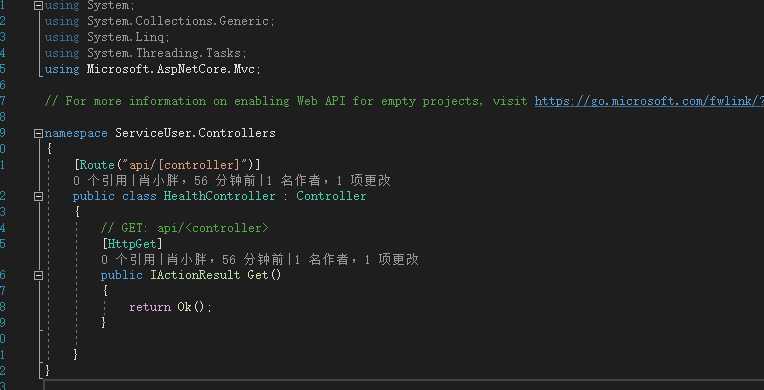Click Microsoft.AspNetCore.Mvc in the using line
Screen dimensions: 764x390
click(171, 69)
